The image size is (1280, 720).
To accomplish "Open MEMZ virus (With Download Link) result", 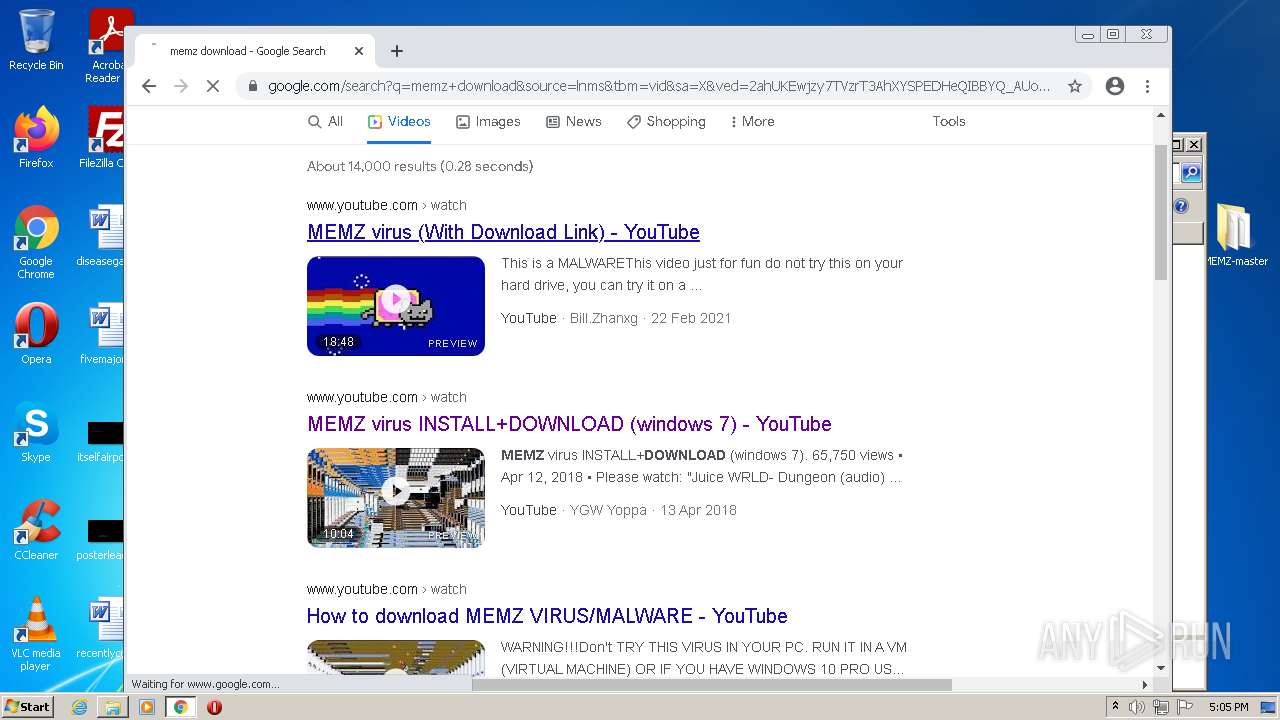I will coord(503,232).
